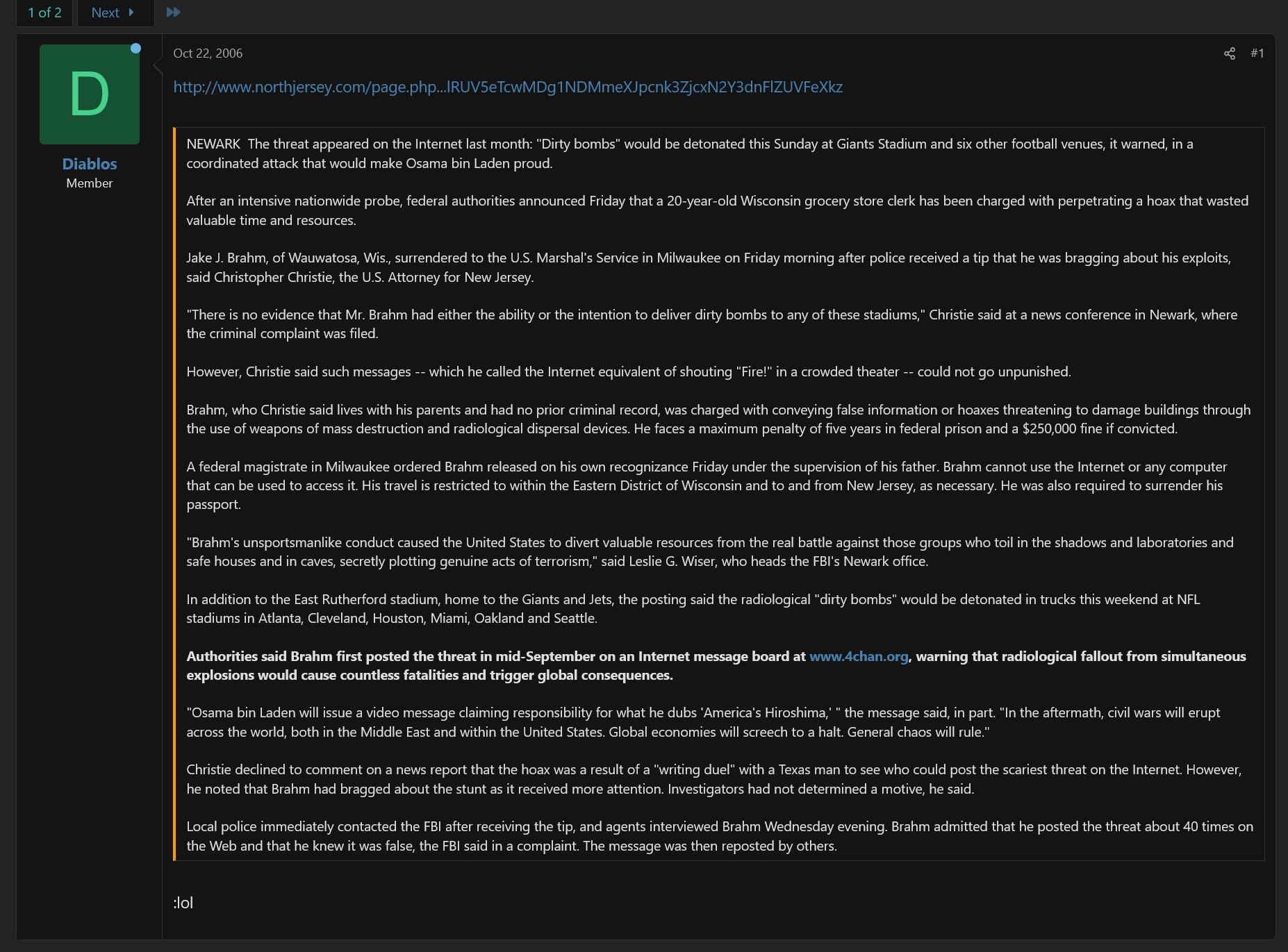Screen dimensions: 1288x952
Task: Open the northjersey.com article link
Action: [x=508, y=87]
